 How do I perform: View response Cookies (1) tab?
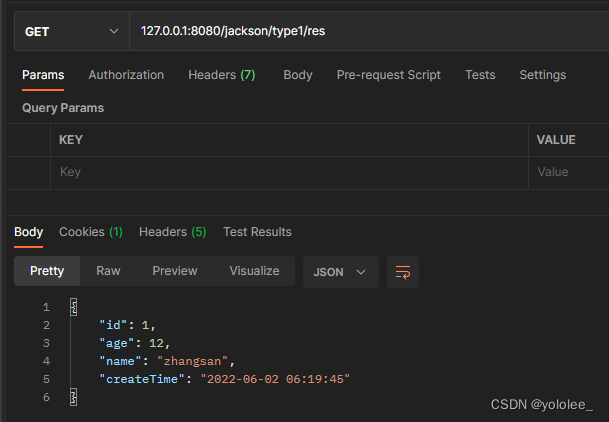point(90,232)
